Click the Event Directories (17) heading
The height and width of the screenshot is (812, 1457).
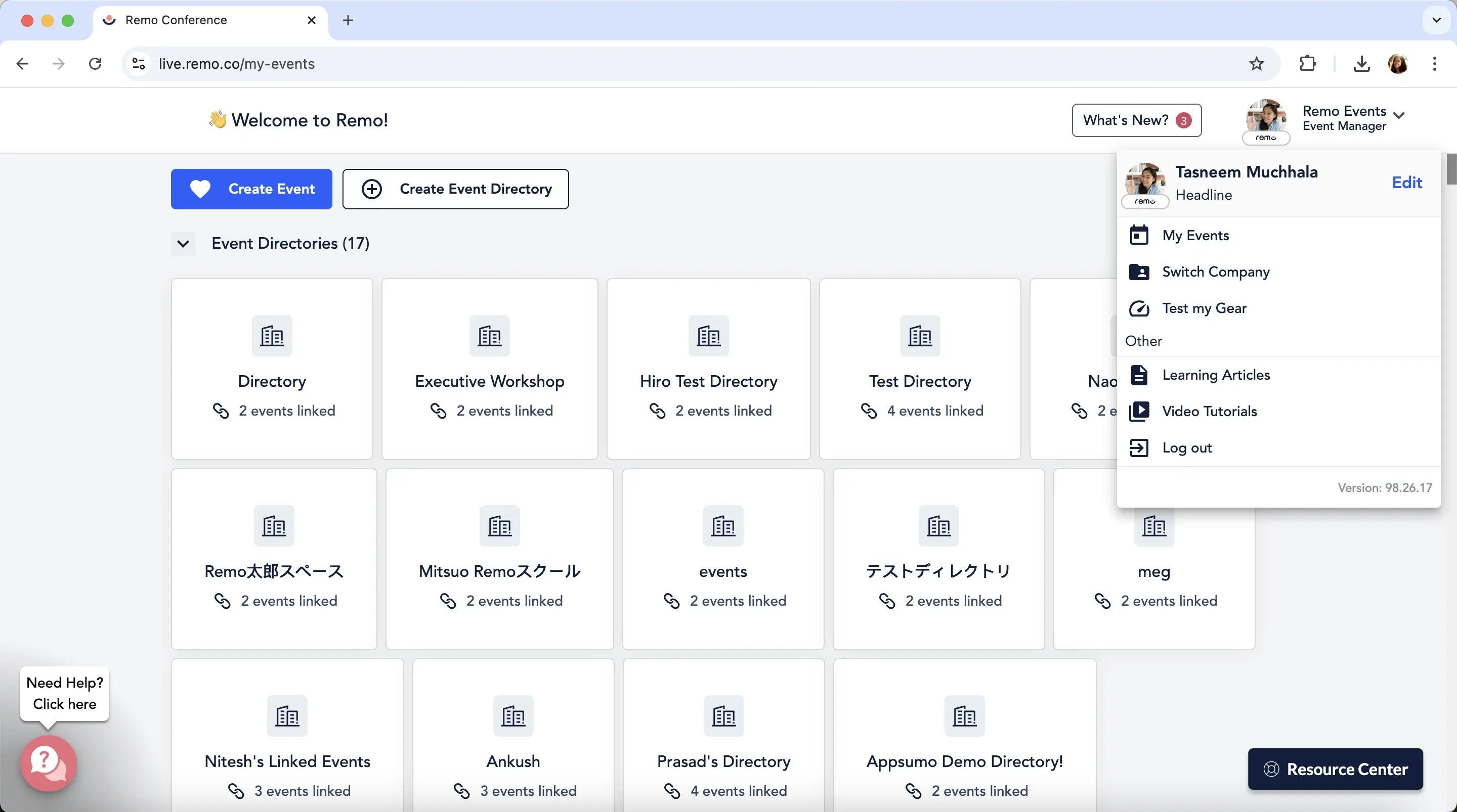point(290,244)
